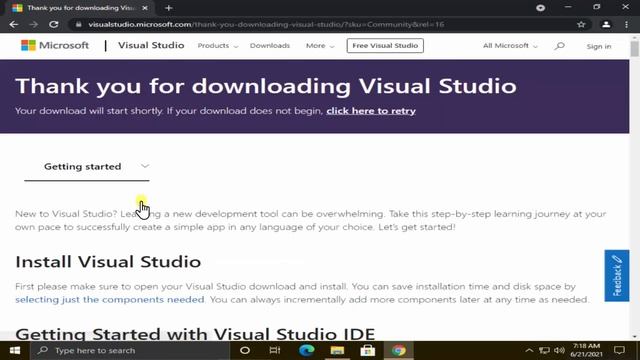The image size is (640, 360).
Task: Open 'selecting just the components needed' link
Action: 110,300
